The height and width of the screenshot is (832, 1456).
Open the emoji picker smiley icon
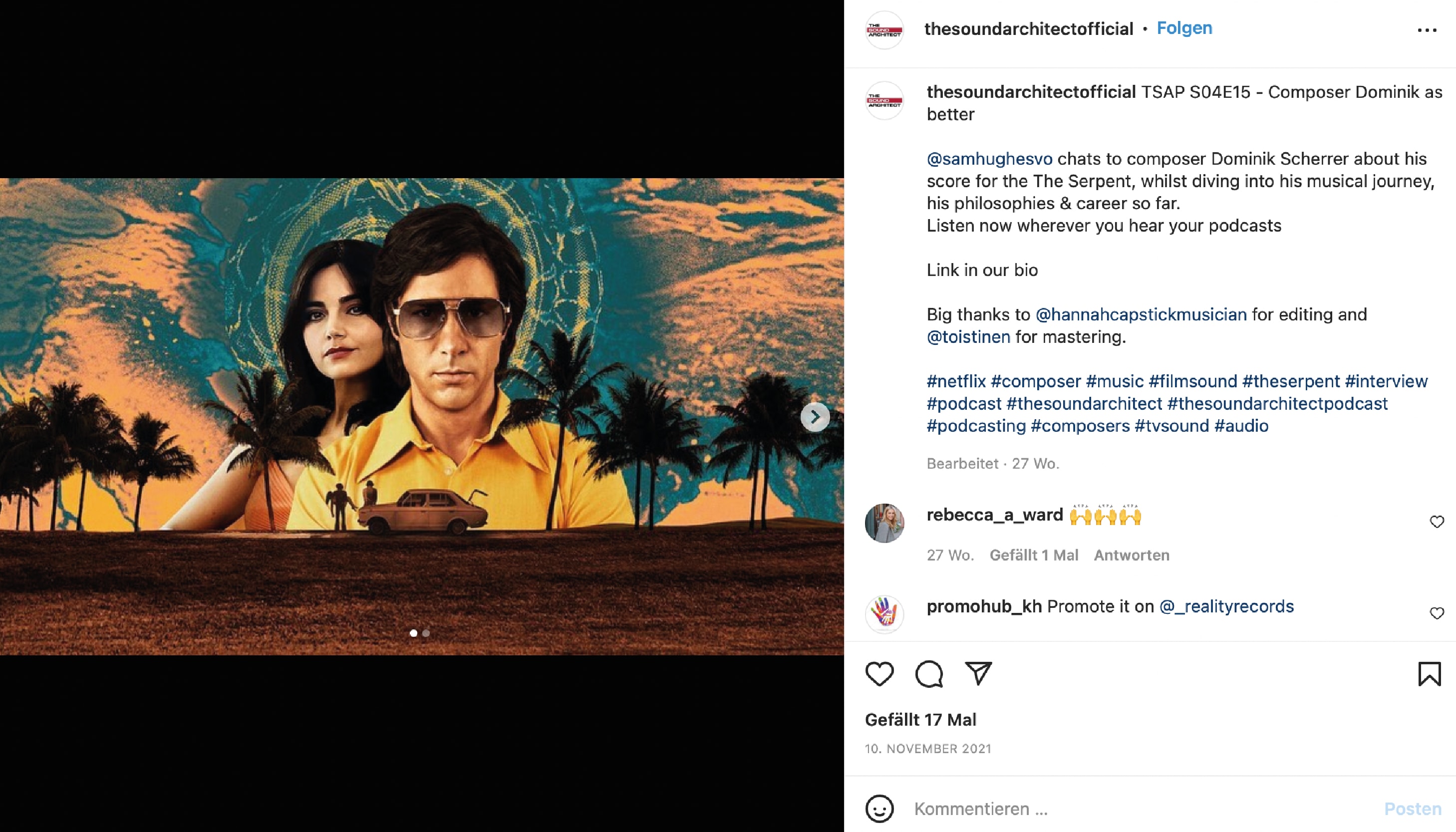pyautogui.click(x=879, y=809)
